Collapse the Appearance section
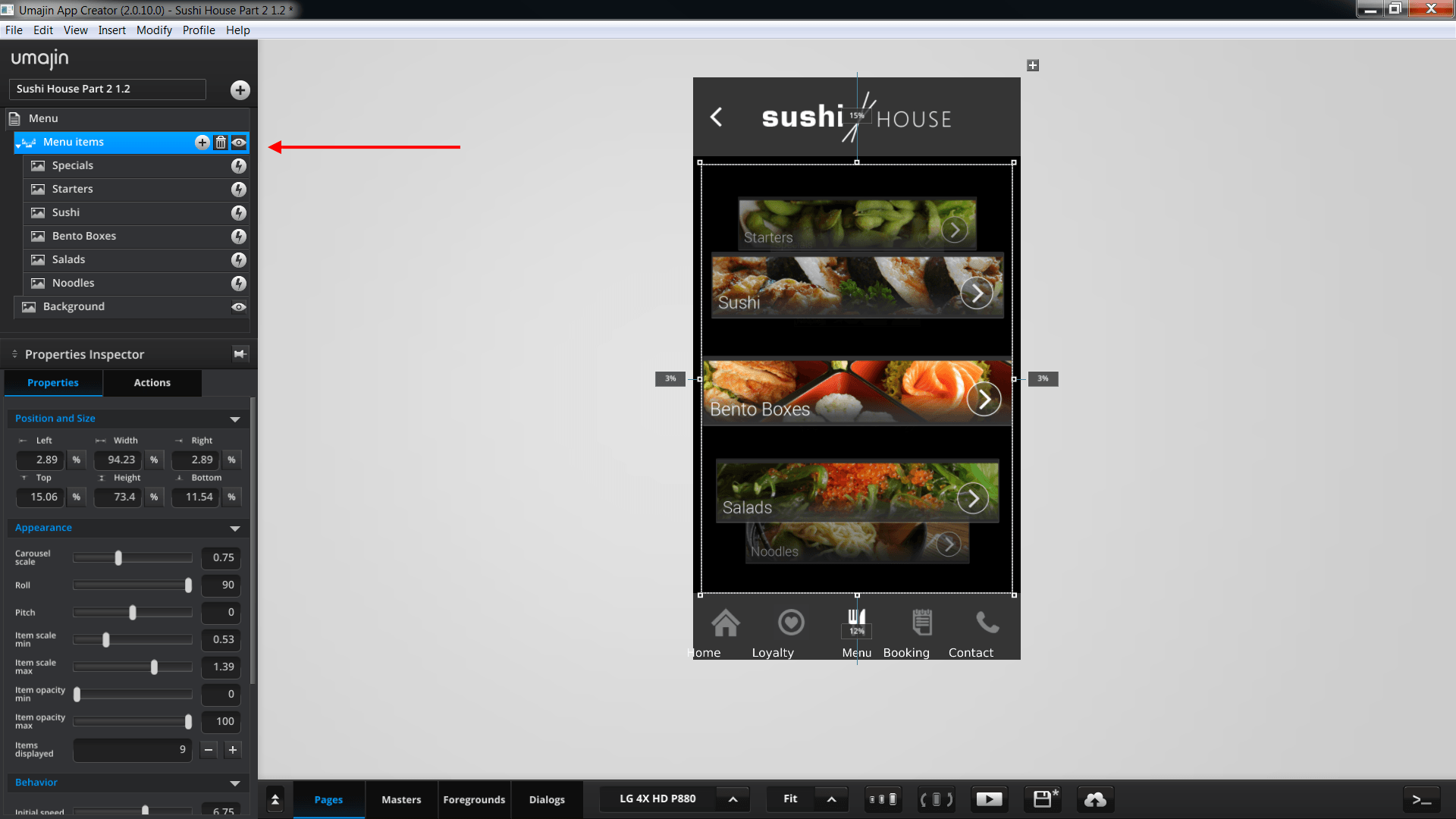This screenshot has width=1456, height=819. coord(235,529)
